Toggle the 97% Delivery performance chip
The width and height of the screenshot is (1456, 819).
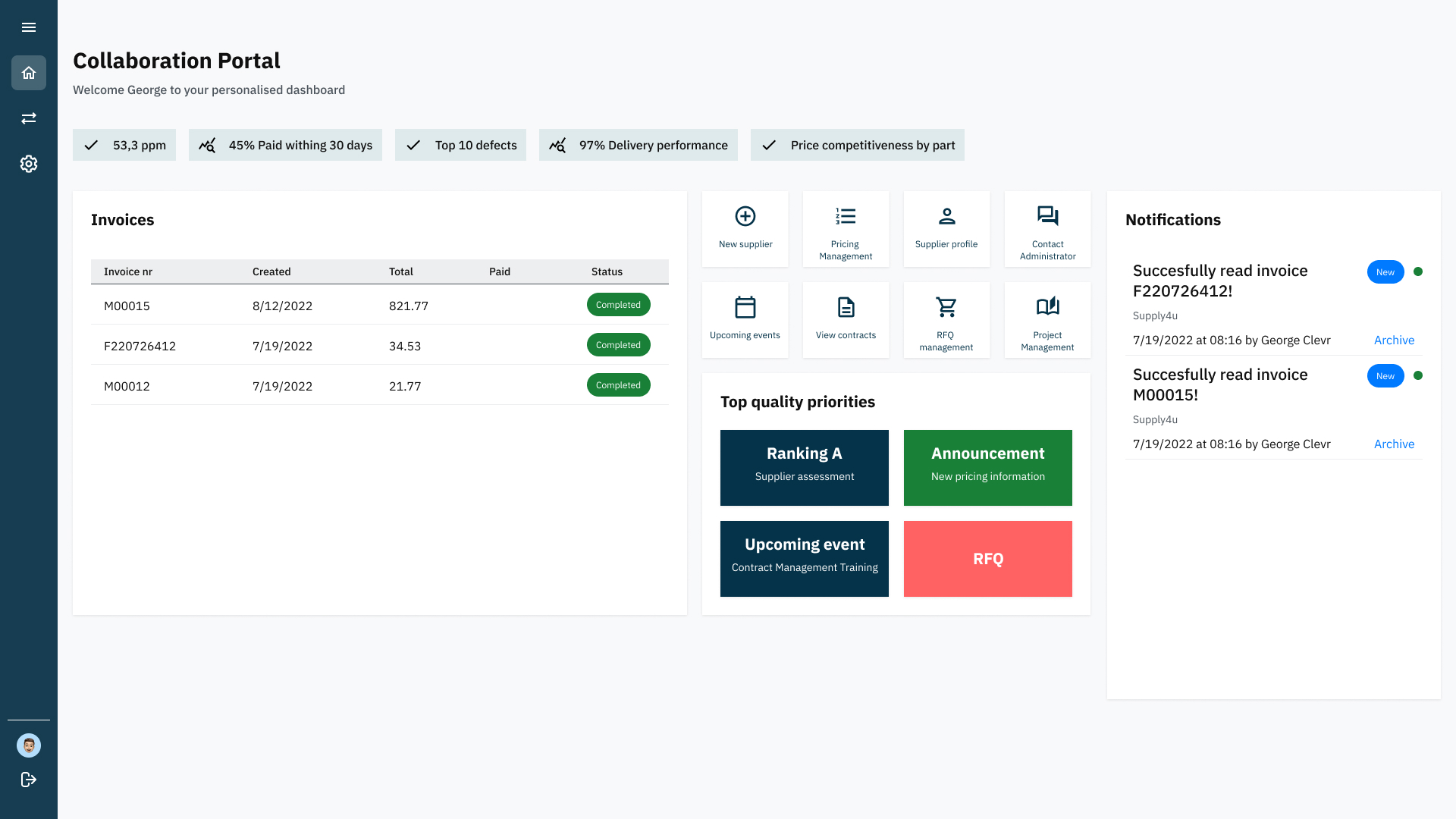click(x=638, y=145)
